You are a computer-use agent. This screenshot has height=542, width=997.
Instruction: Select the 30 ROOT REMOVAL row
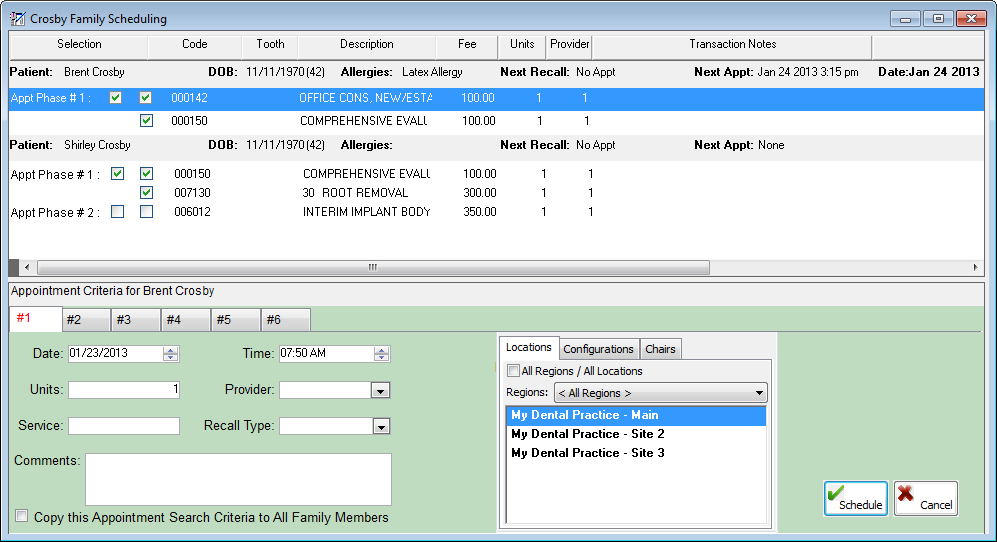click(497, 193)
